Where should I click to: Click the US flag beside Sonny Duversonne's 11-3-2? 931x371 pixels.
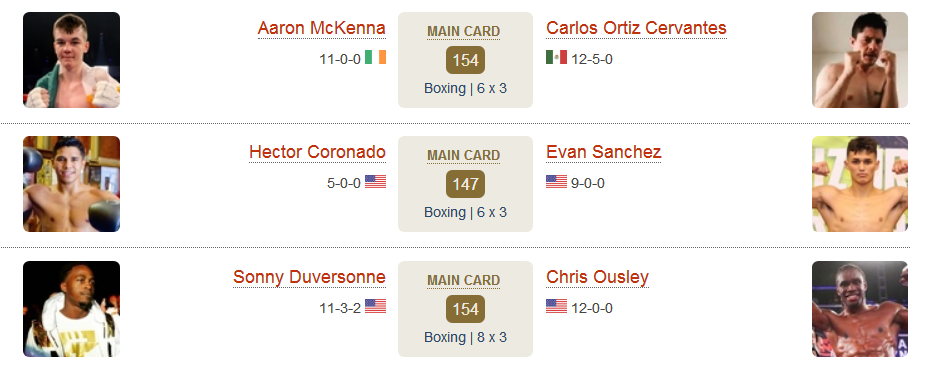click(x=375, y=306)
